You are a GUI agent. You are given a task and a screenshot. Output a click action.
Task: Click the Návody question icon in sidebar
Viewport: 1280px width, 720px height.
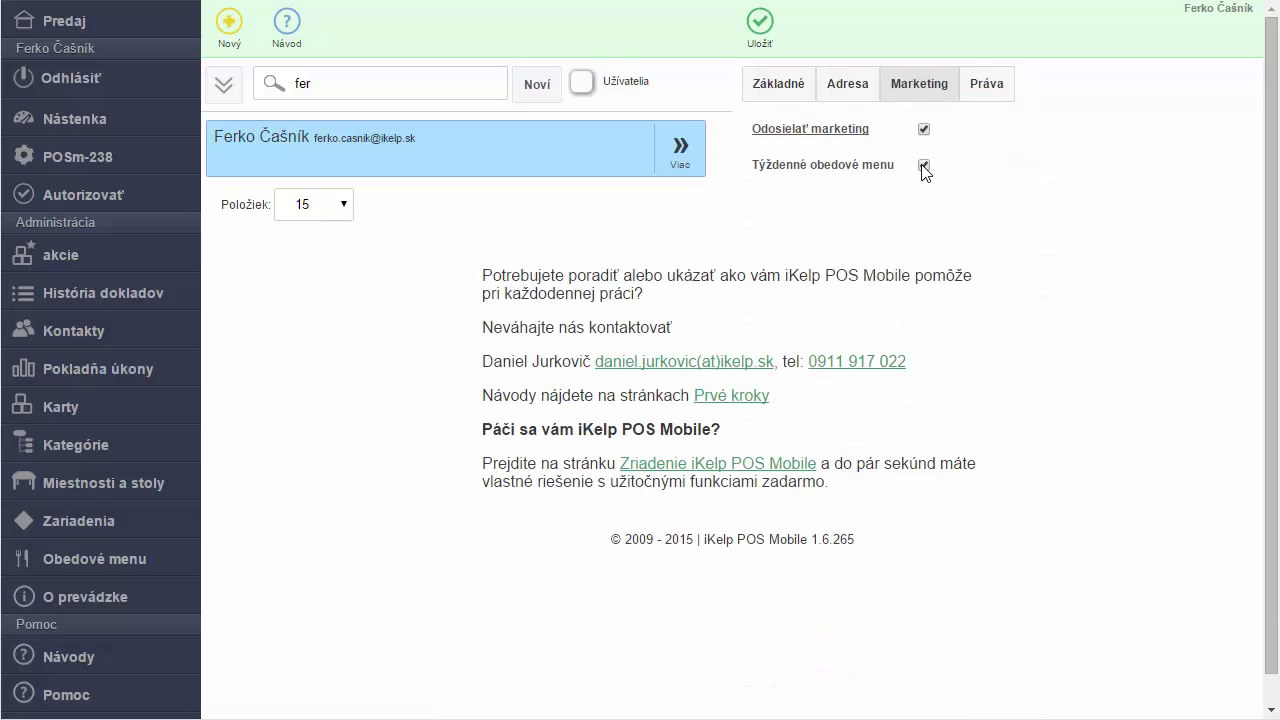coord(24,656)
